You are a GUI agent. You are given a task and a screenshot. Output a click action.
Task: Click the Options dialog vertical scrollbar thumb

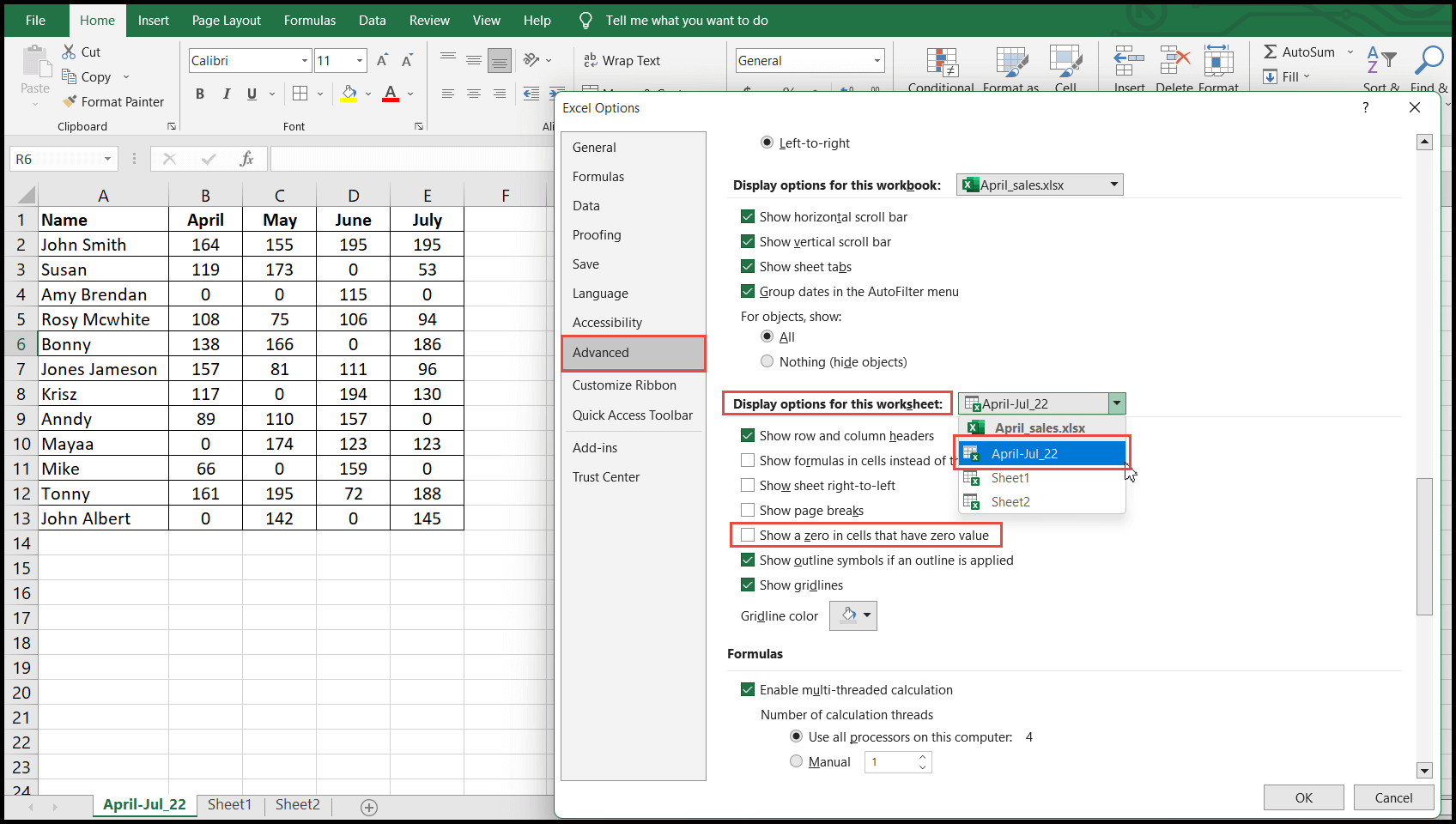point(1425,547)
